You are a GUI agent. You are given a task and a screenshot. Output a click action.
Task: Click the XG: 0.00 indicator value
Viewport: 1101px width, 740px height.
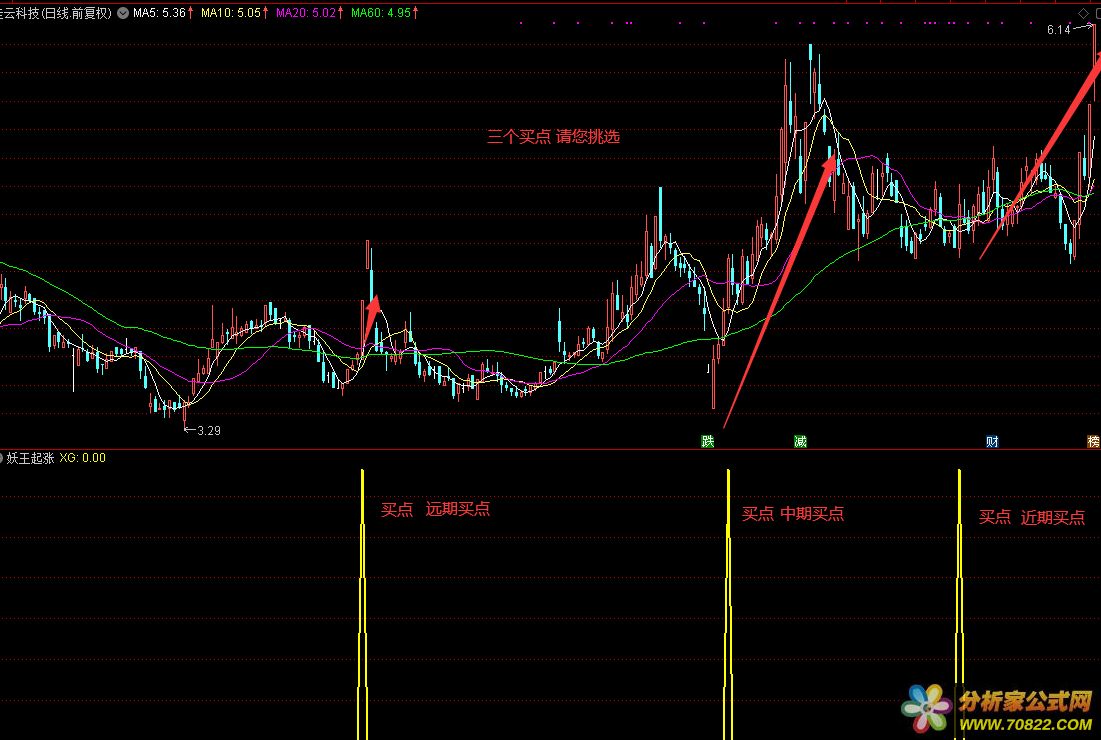pos(83,458)
